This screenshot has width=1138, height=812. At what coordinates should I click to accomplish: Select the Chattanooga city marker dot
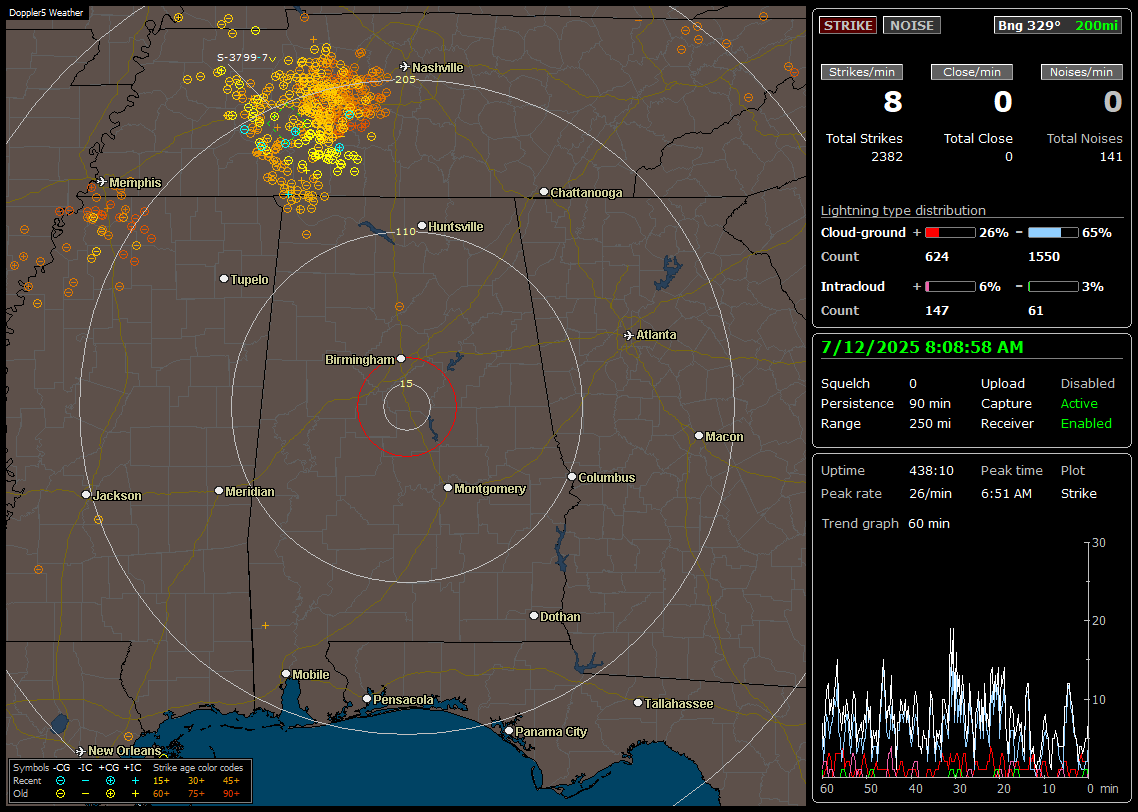coord(544,192)
